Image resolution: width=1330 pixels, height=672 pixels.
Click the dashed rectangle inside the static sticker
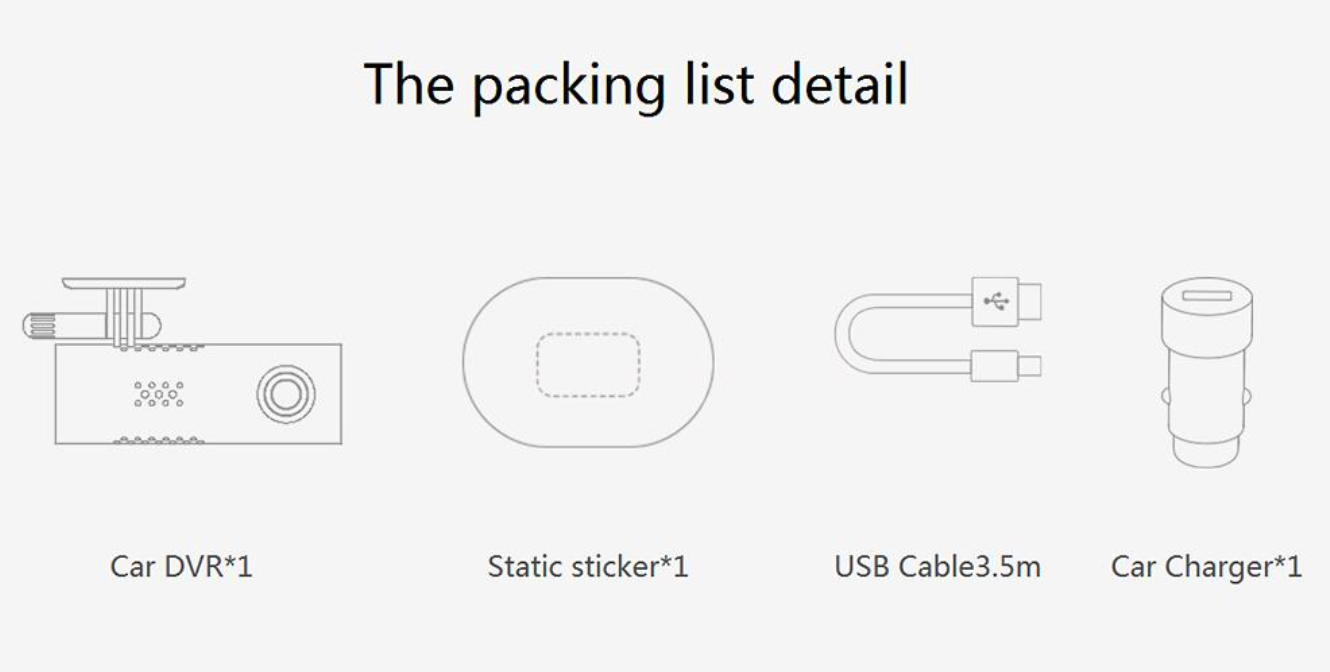(588, 365)
